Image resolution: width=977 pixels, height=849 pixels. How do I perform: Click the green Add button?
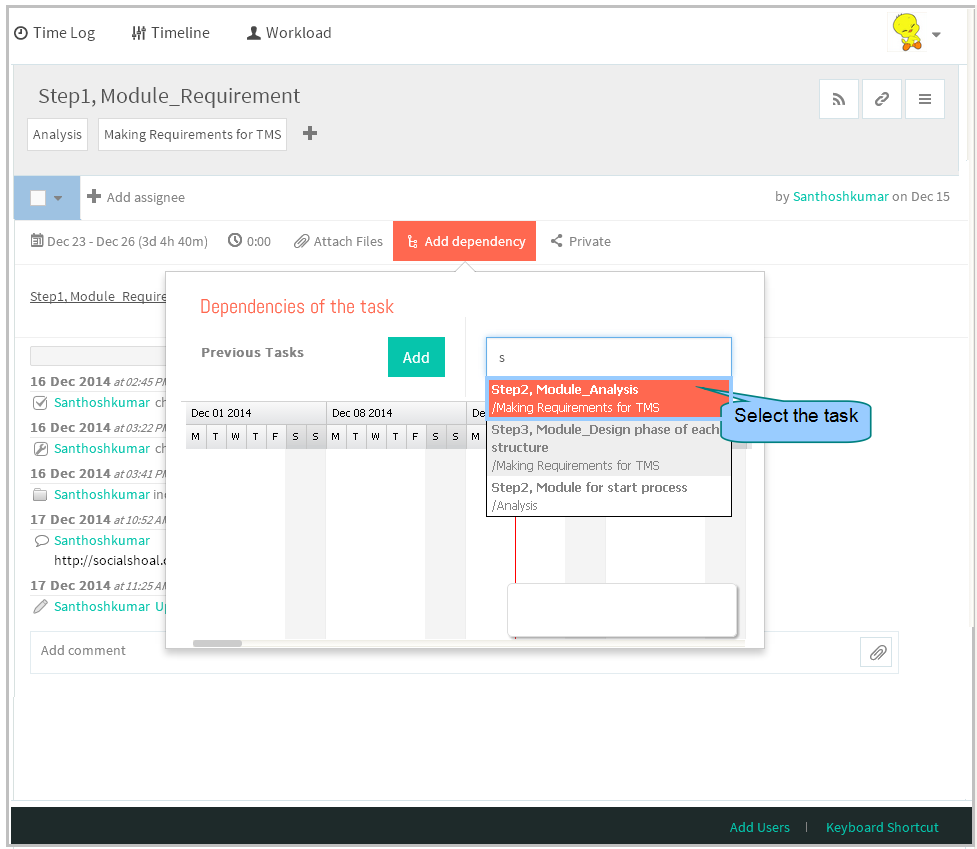point(416,357)
